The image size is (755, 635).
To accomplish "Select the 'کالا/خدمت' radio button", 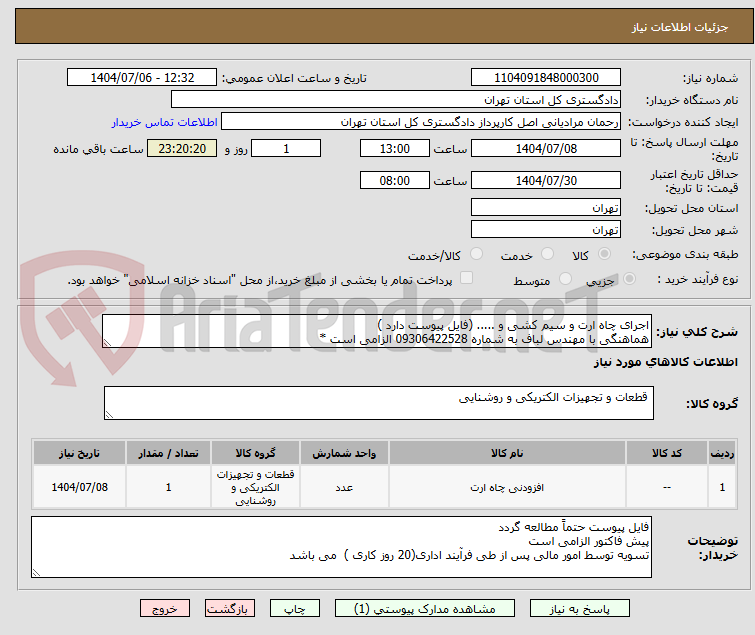I will coord(476,254).
